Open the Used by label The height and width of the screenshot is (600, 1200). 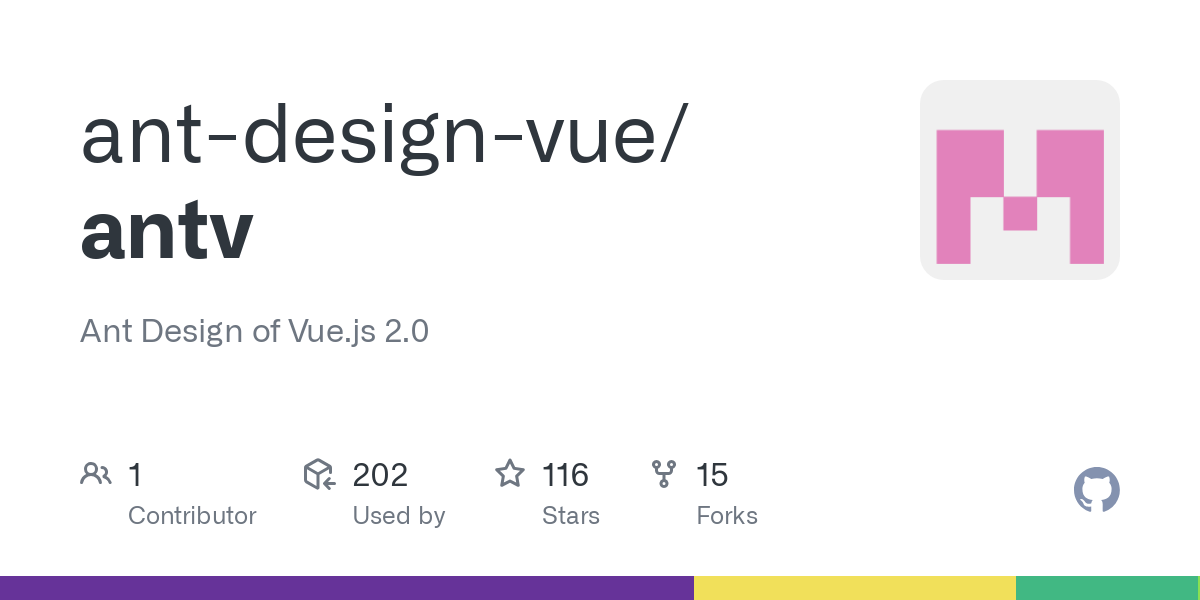pyautogui.click(x=398, y=516)
